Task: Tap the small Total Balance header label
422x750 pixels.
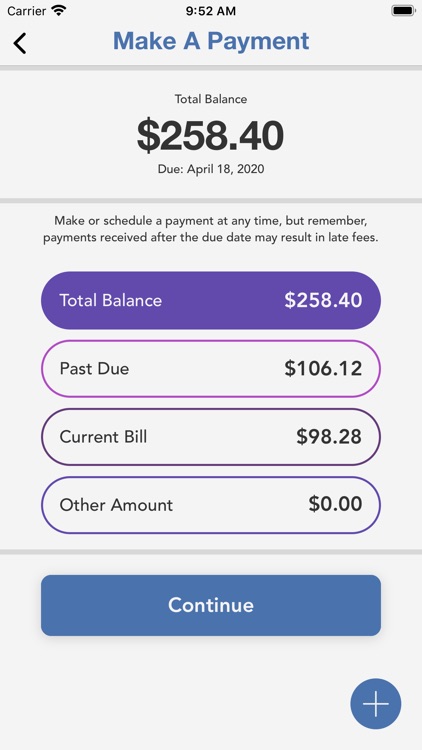Action: coord(211,99)
